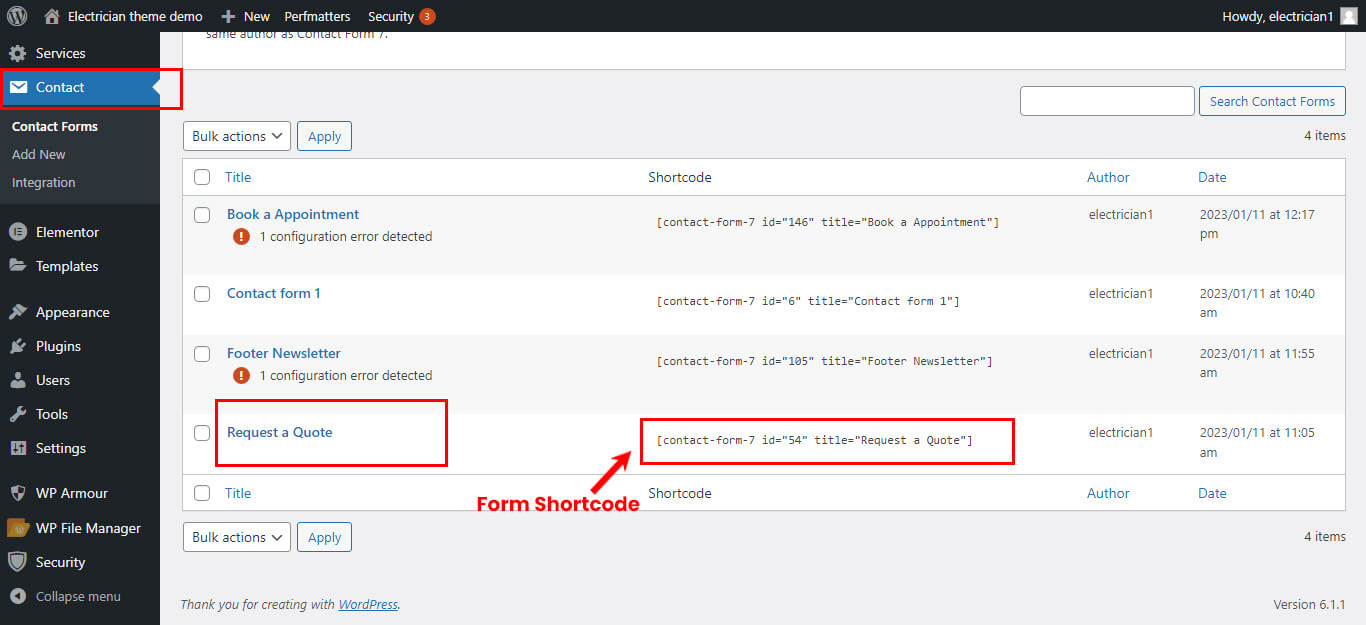Go to the Integration submenu item

click(x=44, y=182)
